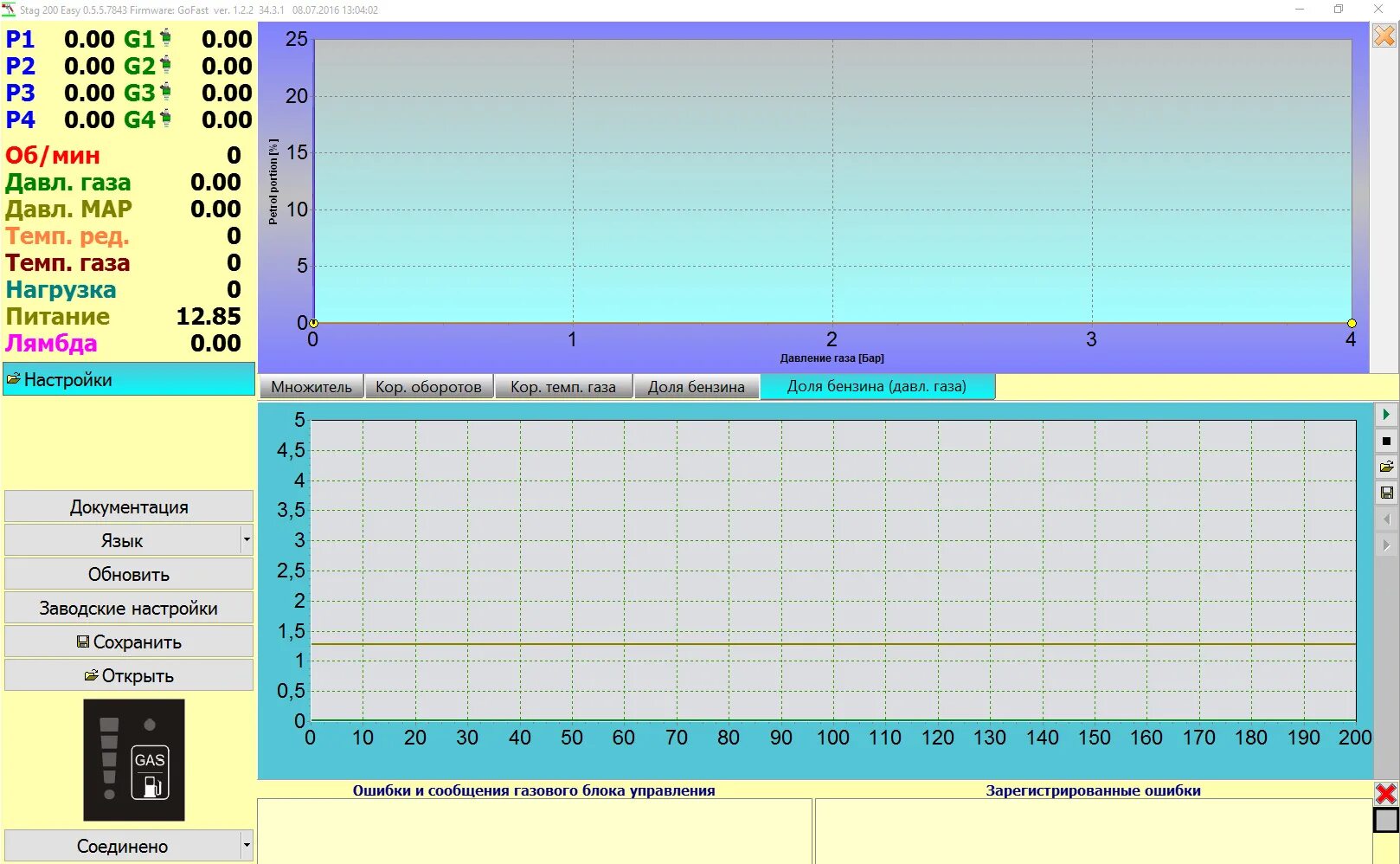Switch to the Множитель tab
Viewport: 1400px width, 864px height.
(x=311, y=387)
